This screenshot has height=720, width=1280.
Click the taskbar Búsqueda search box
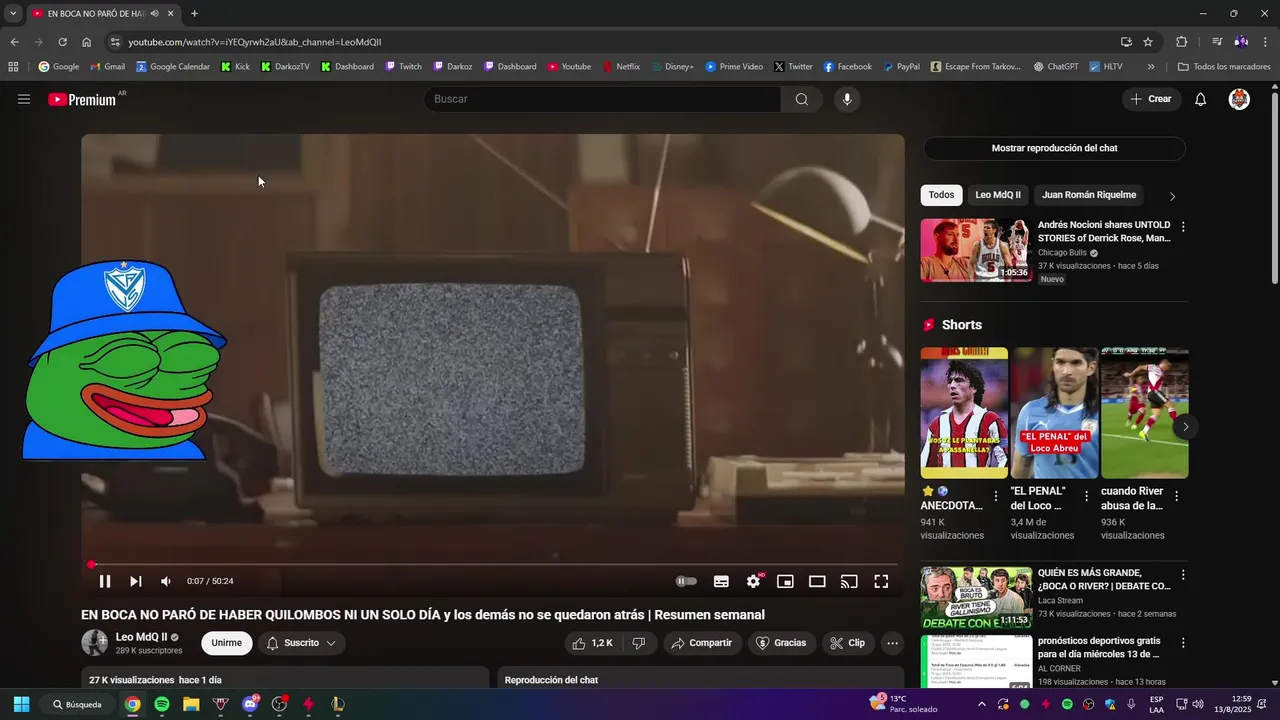[78, 704]
